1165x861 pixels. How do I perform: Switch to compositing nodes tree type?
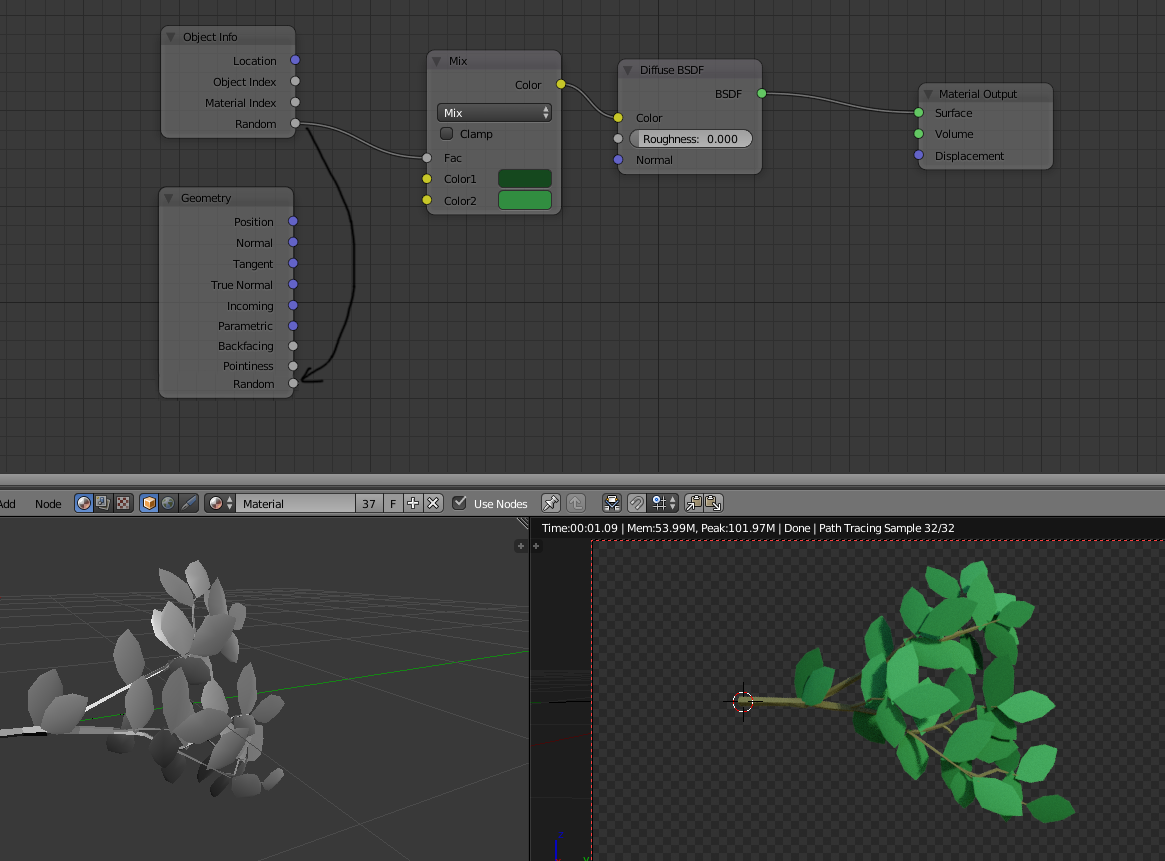click(103, 503)
